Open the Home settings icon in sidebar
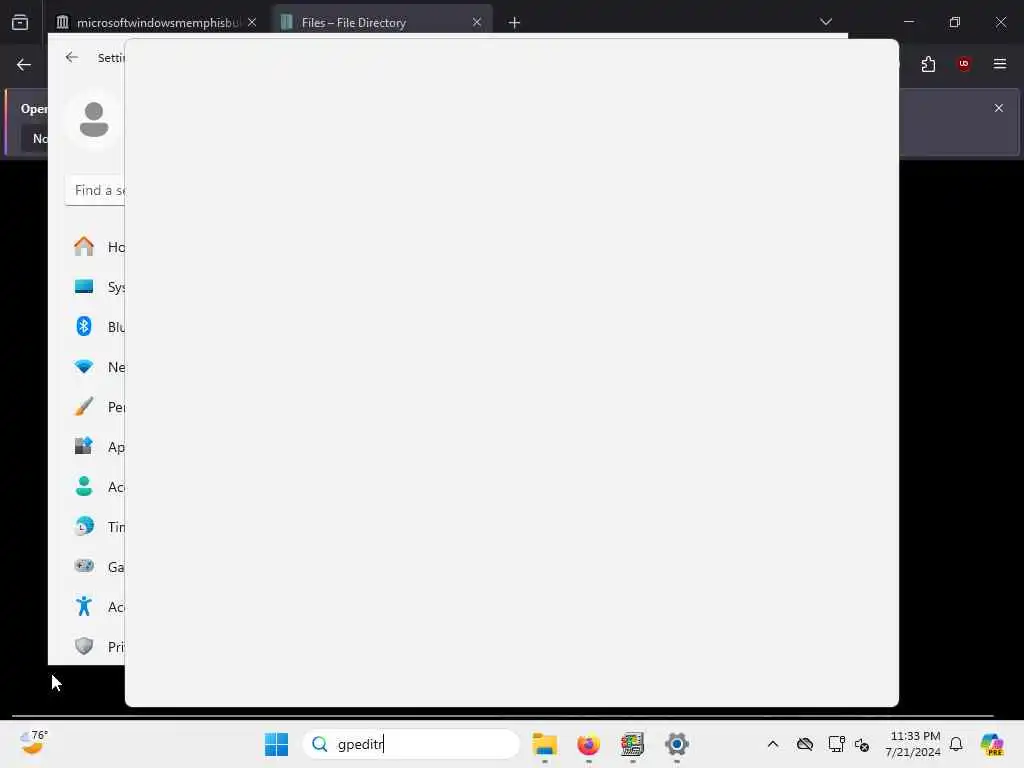Screen dimensions: 1024x768 tap(84, 246)
